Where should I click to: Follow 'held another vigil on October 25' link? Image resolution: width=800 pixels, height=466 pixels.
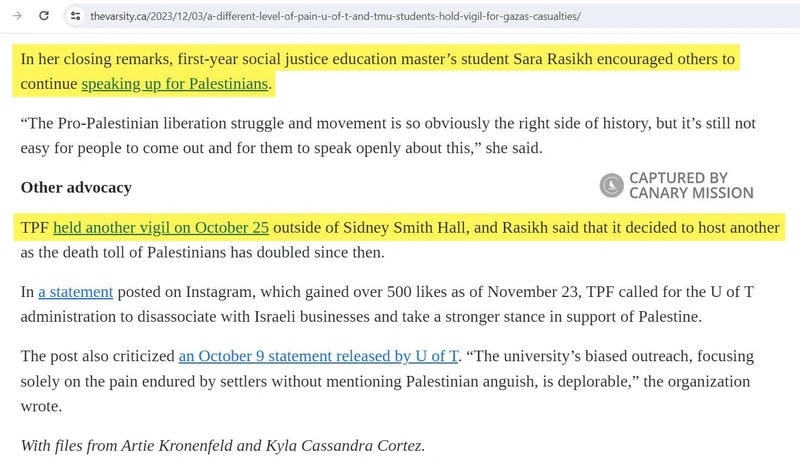161,228
